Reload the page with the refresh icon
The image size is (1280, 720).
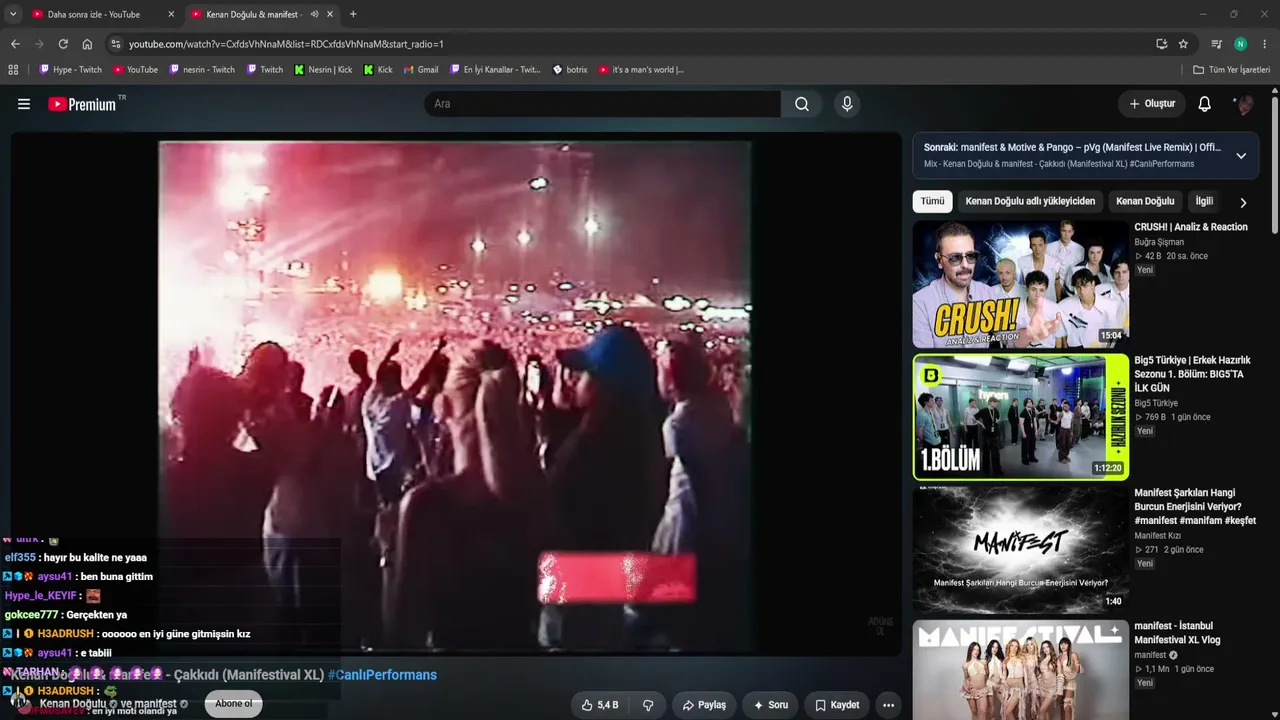(63, 44)
